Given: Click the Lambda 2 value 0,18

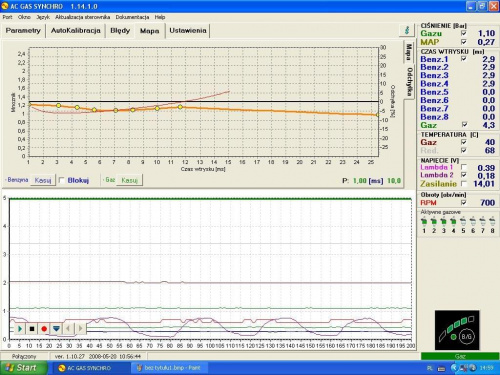Looking at the screenshot, I should click(x=486, y=175).
